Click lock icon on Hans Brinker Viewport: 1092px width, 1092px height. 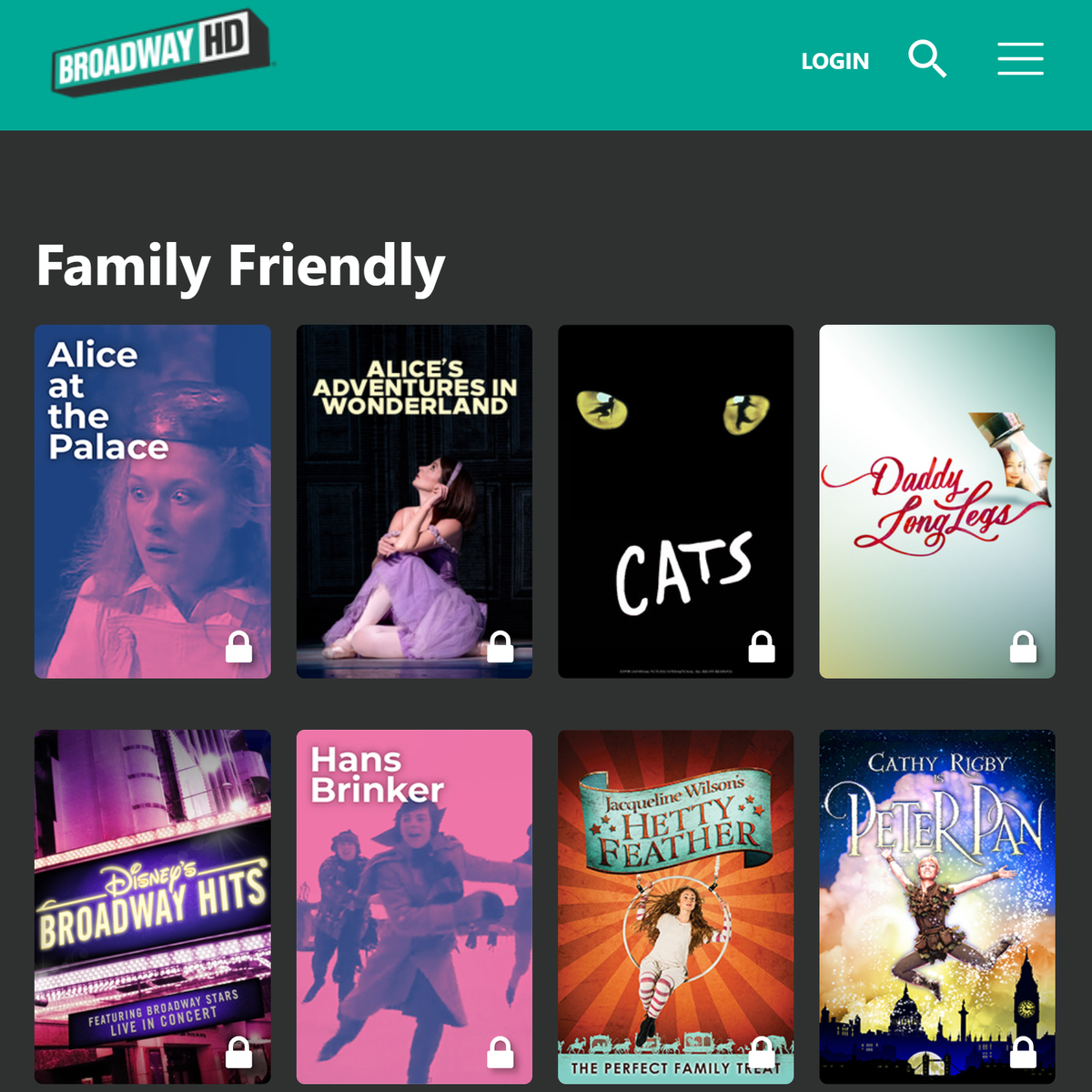point(500,1052)
